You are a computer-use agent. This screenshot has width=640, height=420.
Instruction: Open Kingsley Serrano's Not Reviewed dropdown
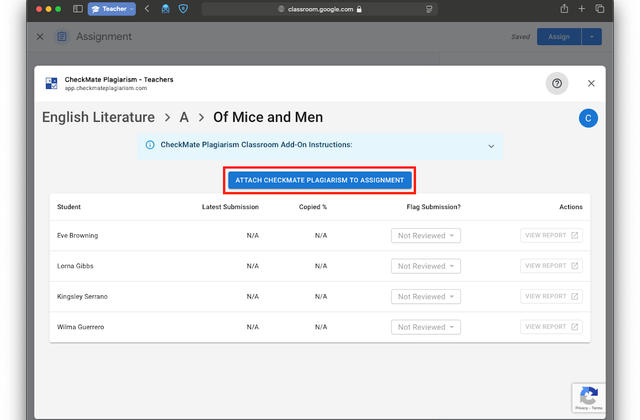click(426, 297)
